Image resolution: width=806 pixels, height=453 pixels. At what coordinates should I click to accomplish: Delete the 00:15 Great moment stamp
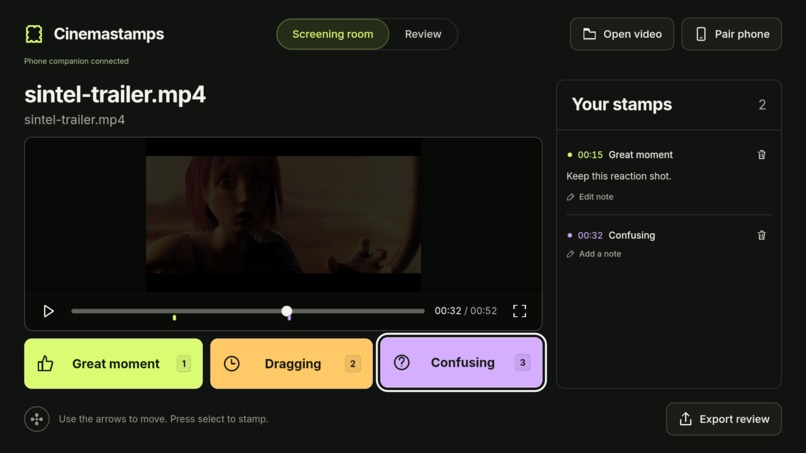click(x=761, y=155)
